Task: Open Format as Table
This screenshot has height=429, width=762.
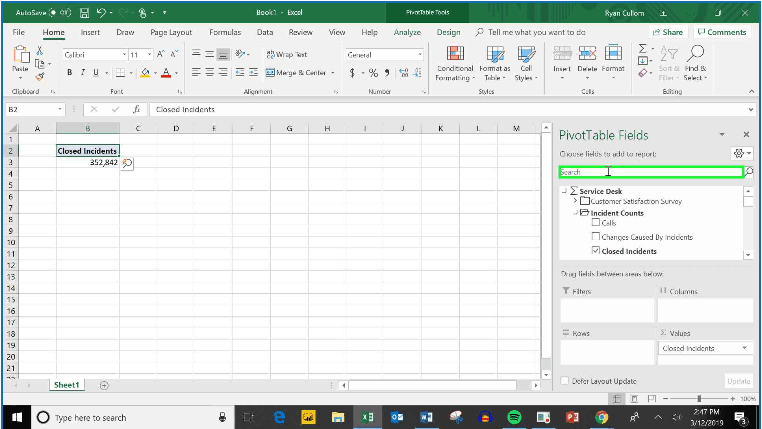Action: tap(495, 63)
